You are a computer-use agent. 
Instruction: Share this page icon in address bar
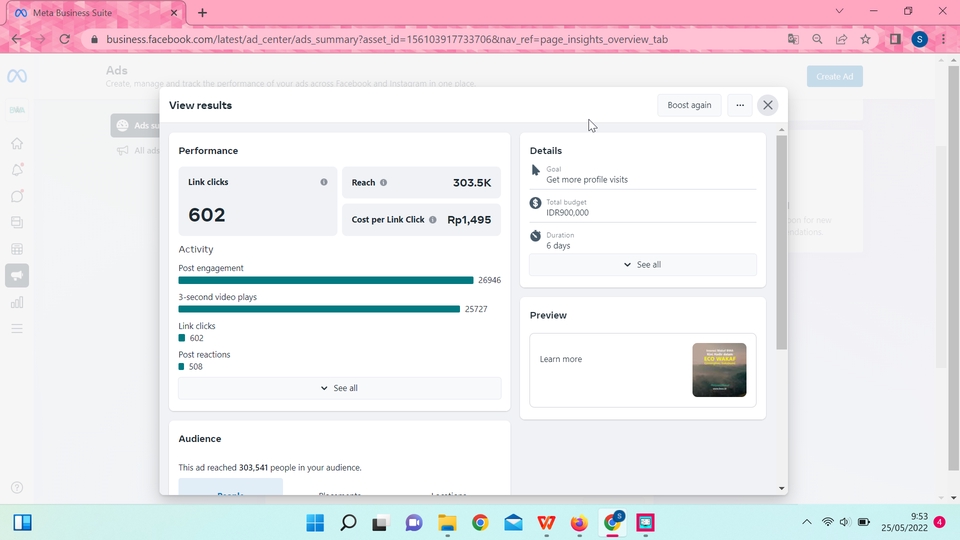(x=841, y=39)
